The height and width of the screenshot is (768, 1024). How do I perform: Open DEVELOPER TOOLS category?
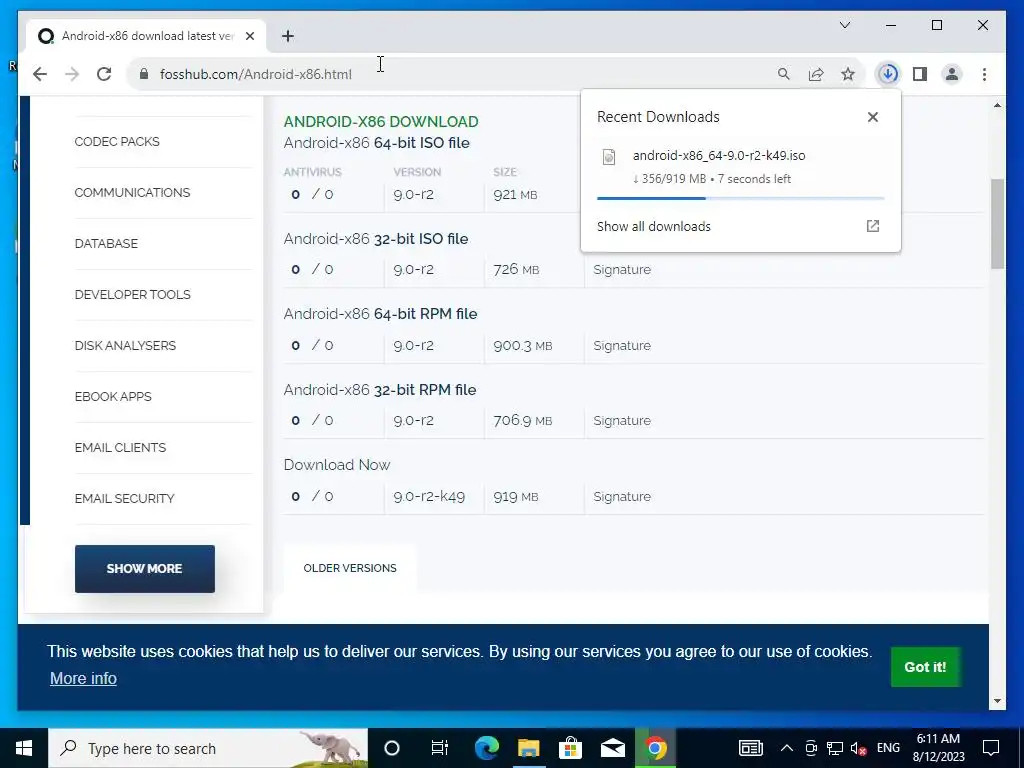pos(133,295)
